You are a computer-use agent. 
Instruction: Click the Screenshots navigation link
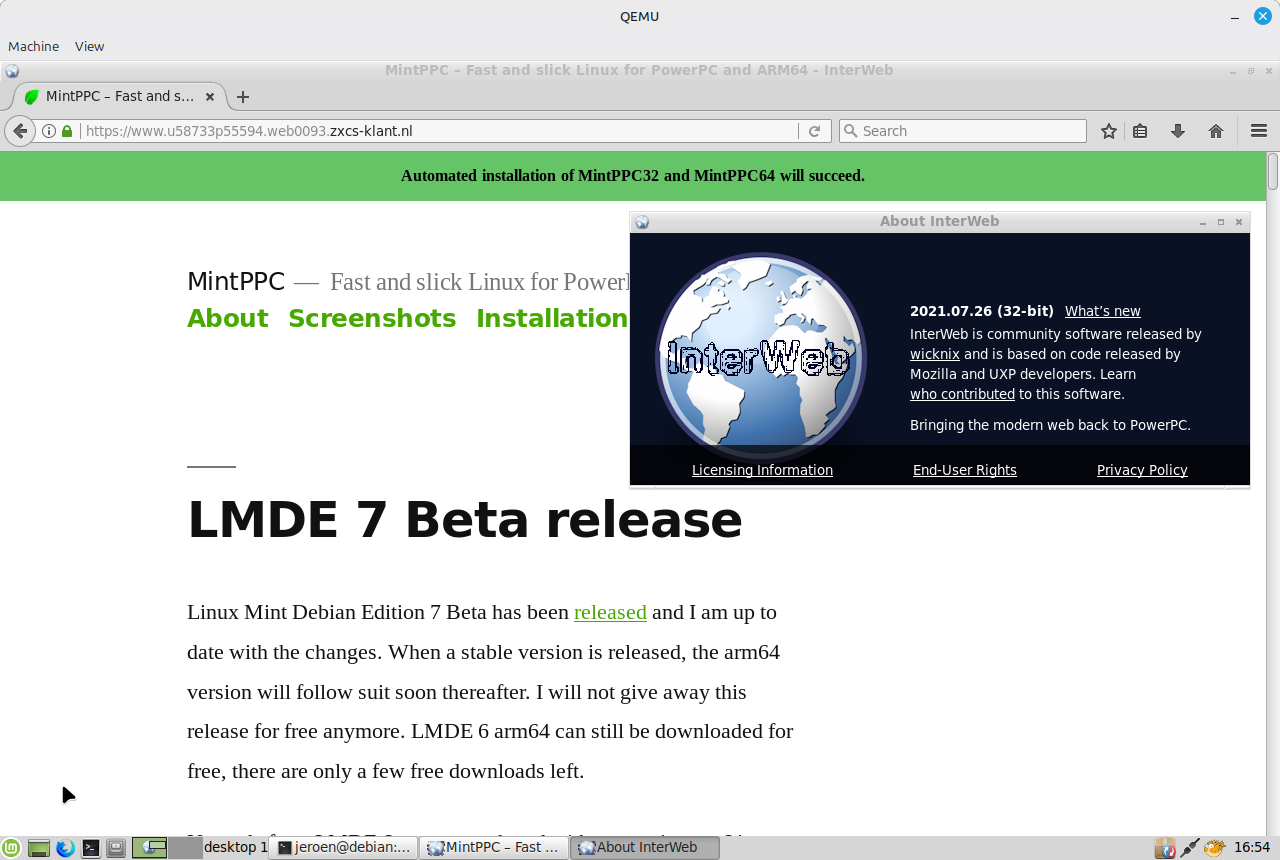(372, 318)
